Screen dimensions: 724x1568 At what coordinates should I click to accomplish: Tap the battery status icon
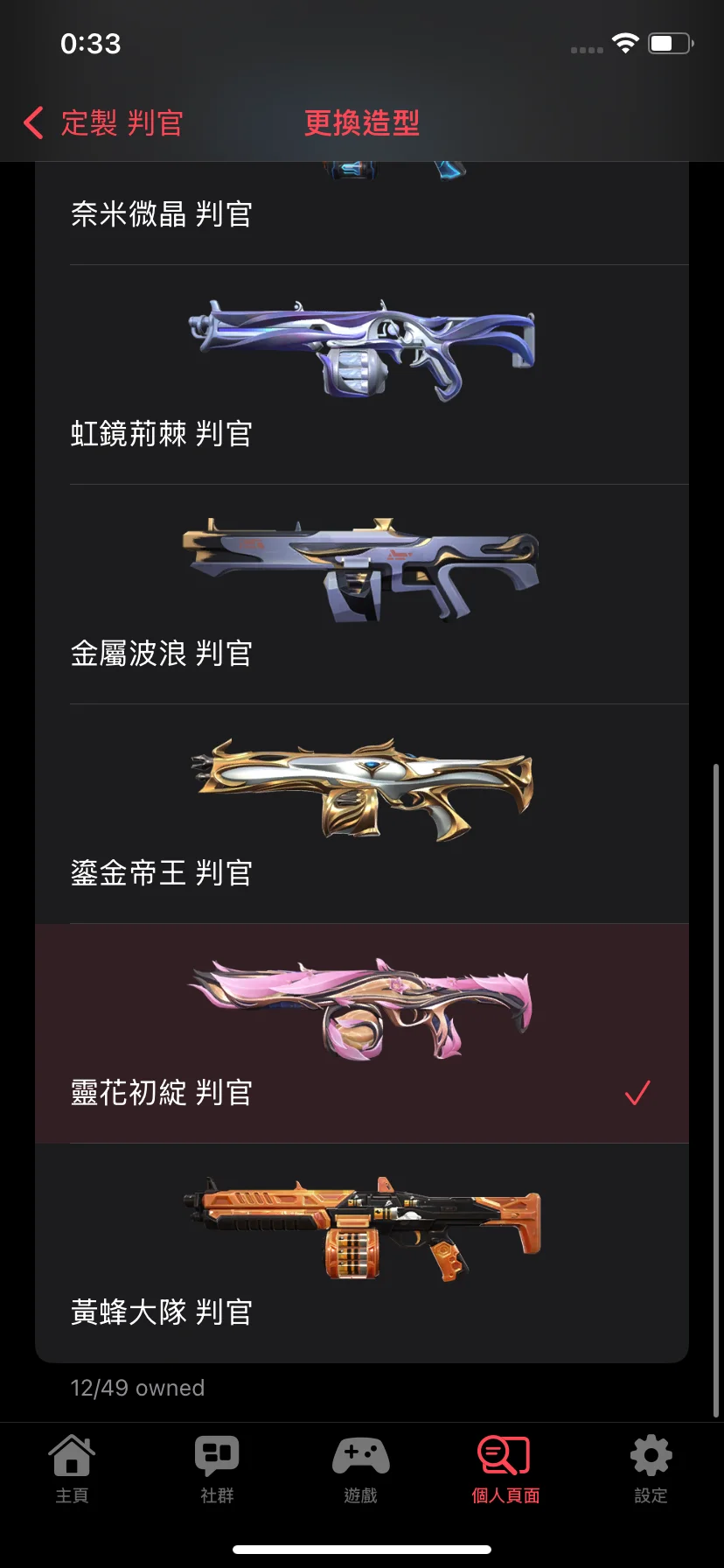click(x=671, y=43)
